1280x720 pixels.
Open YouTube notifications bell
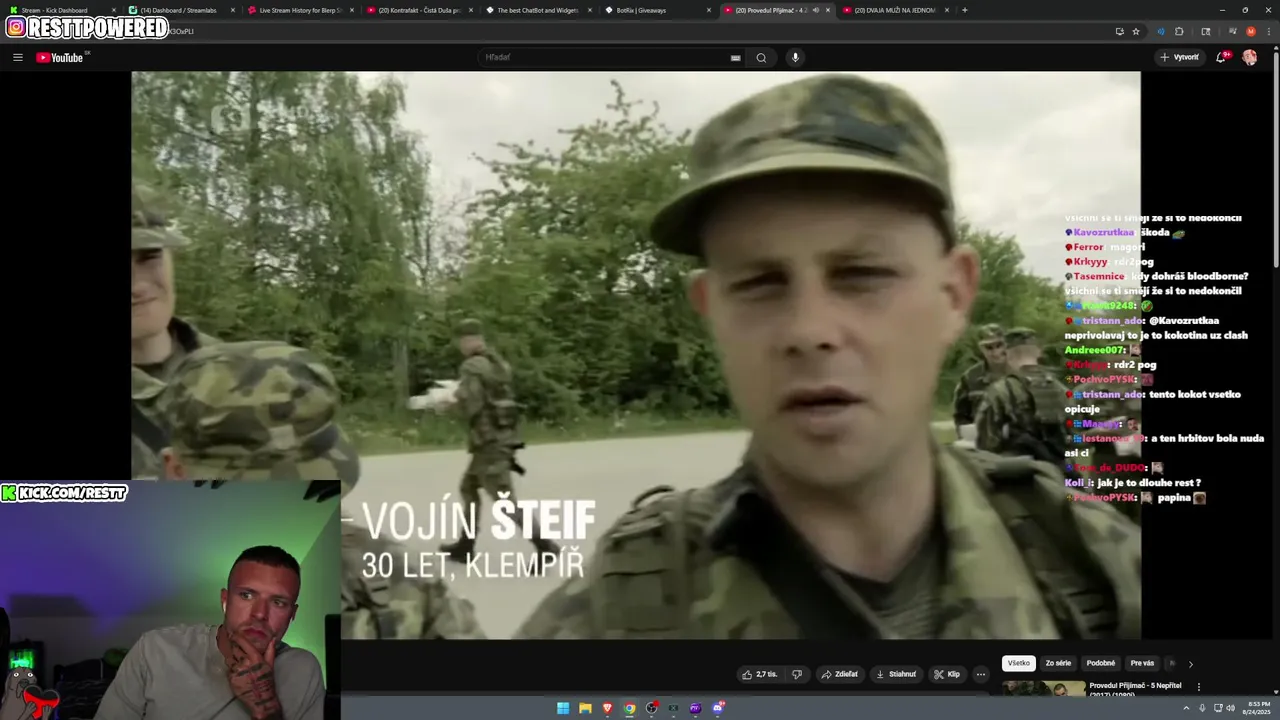click(1221, 57)
